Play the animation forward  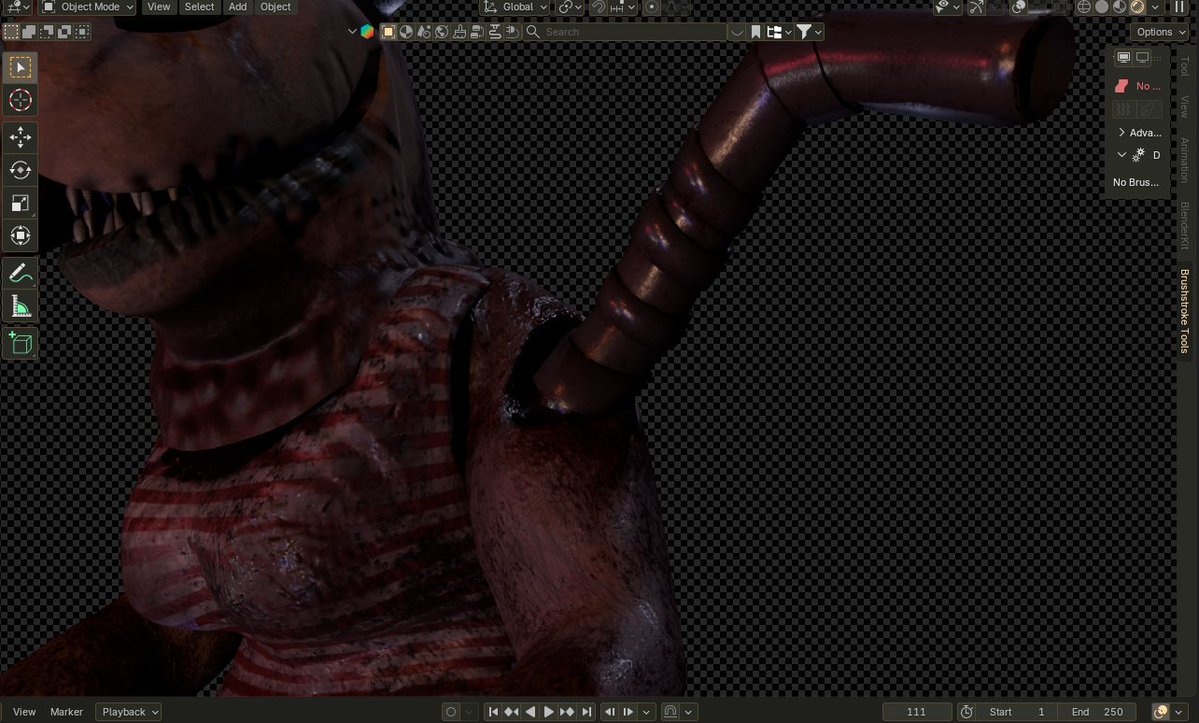548,712
